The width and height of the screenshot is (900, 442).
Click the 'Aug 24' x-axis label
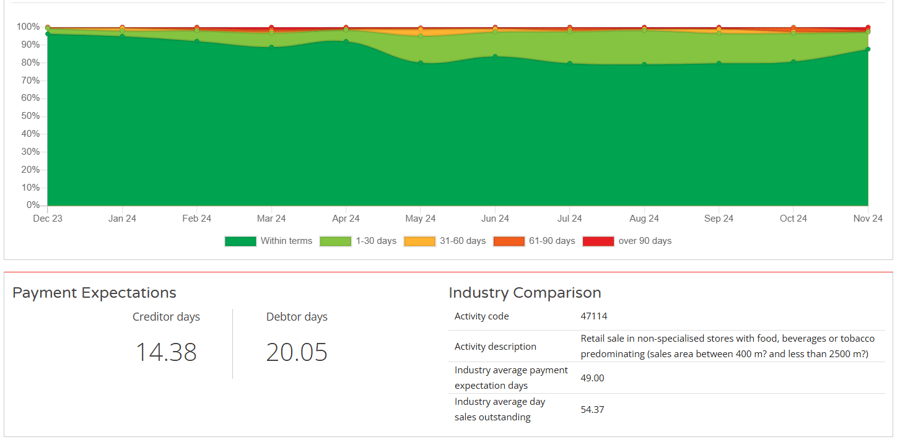[644, 218]
